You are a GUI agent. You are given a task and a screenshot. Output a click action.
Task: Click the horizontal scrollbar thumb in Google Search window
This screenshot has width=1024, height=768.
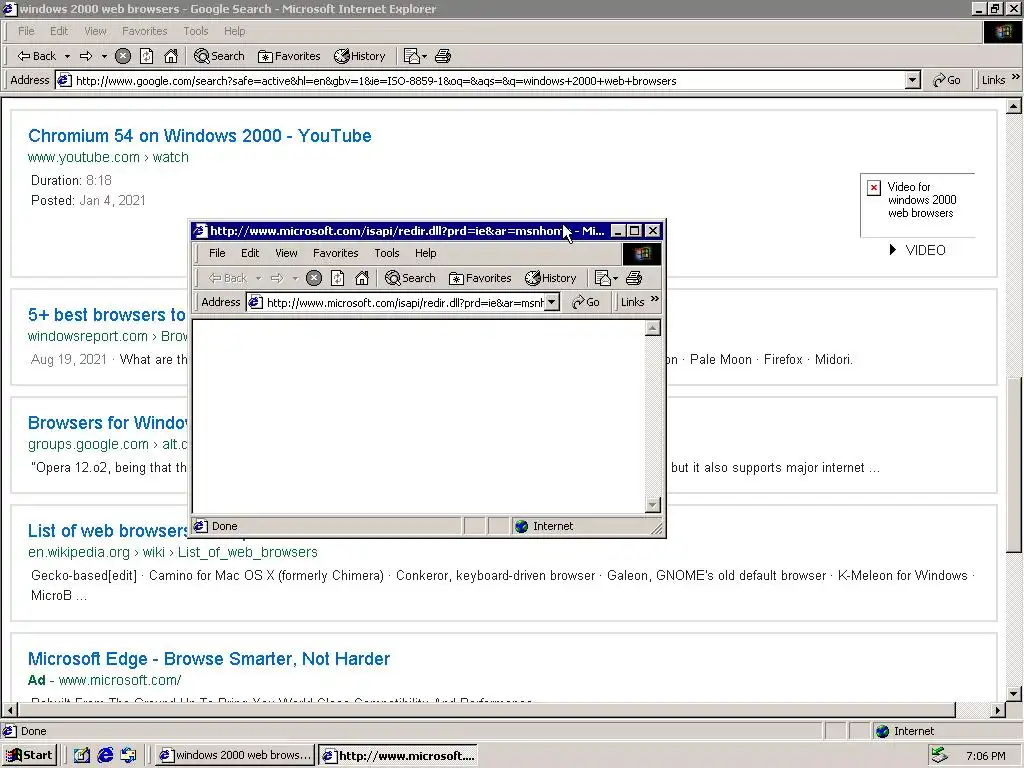point(487,709)
